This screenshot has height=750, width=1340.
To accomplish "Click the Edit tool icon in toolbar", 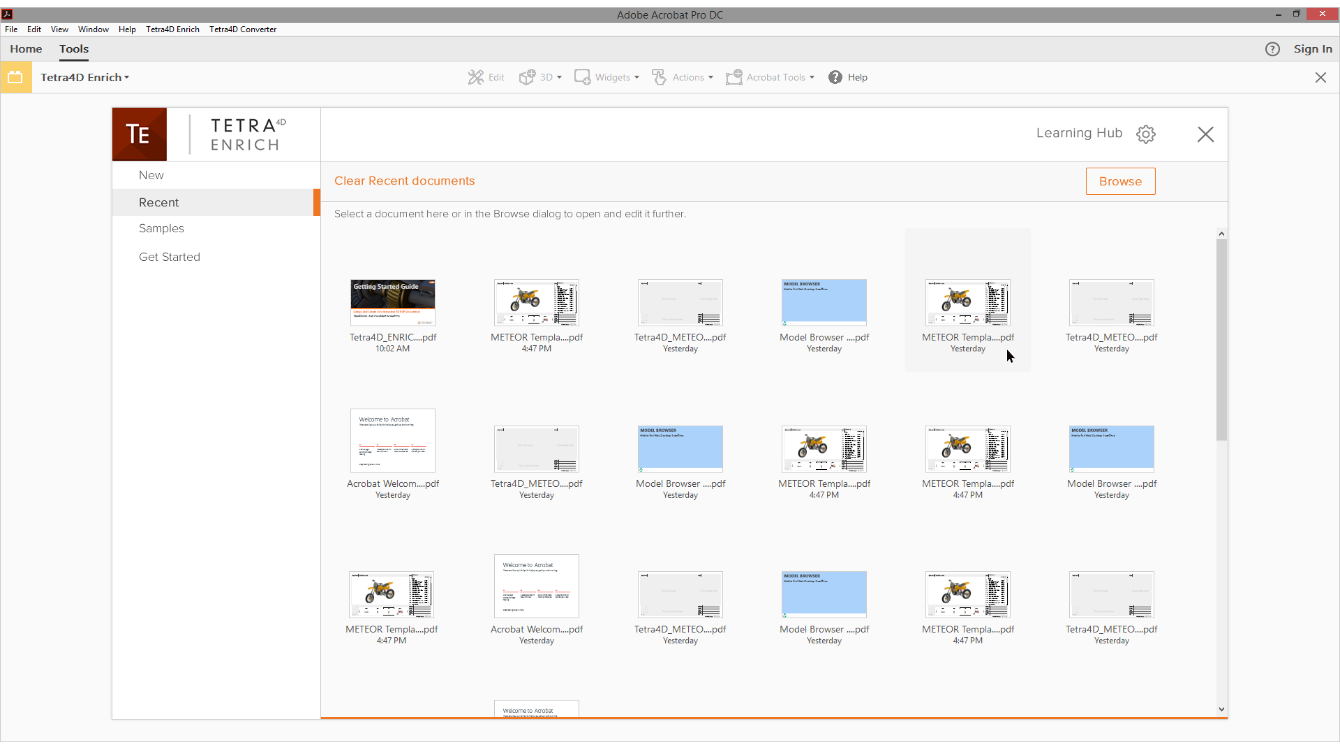I will point(476,77).
